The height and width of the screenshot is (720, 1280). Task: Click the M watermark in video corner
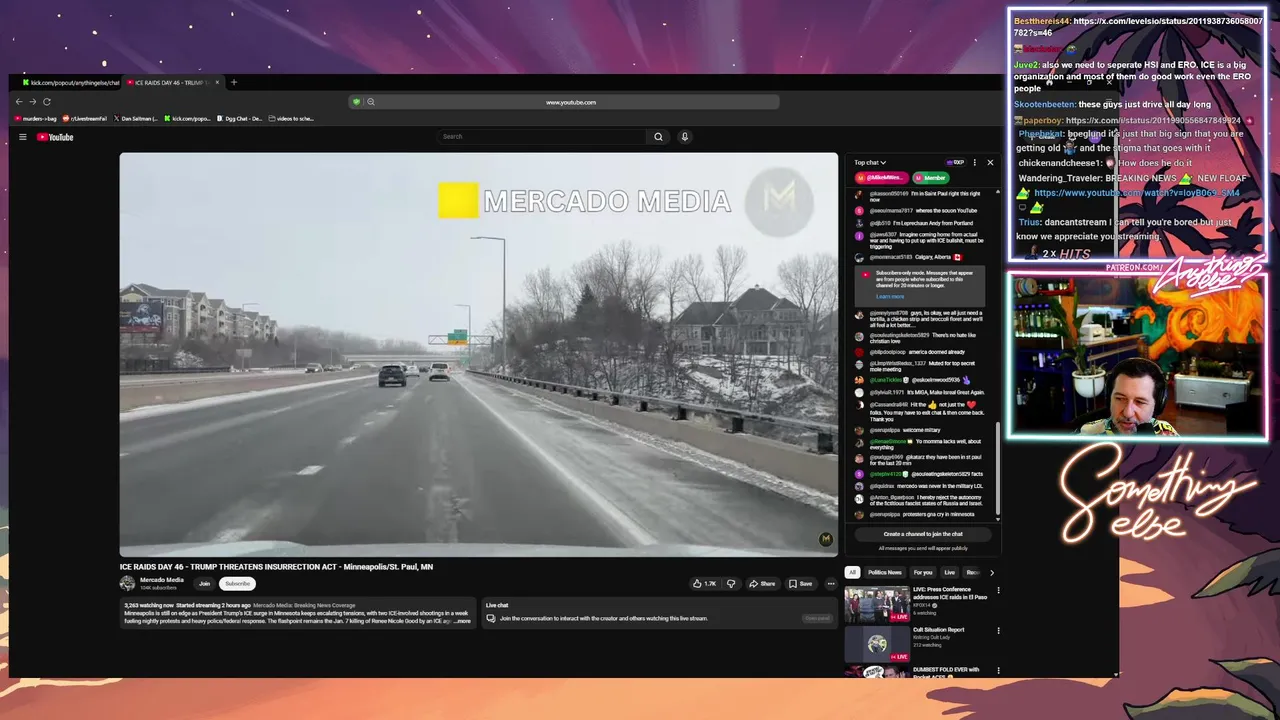(825, 539)
